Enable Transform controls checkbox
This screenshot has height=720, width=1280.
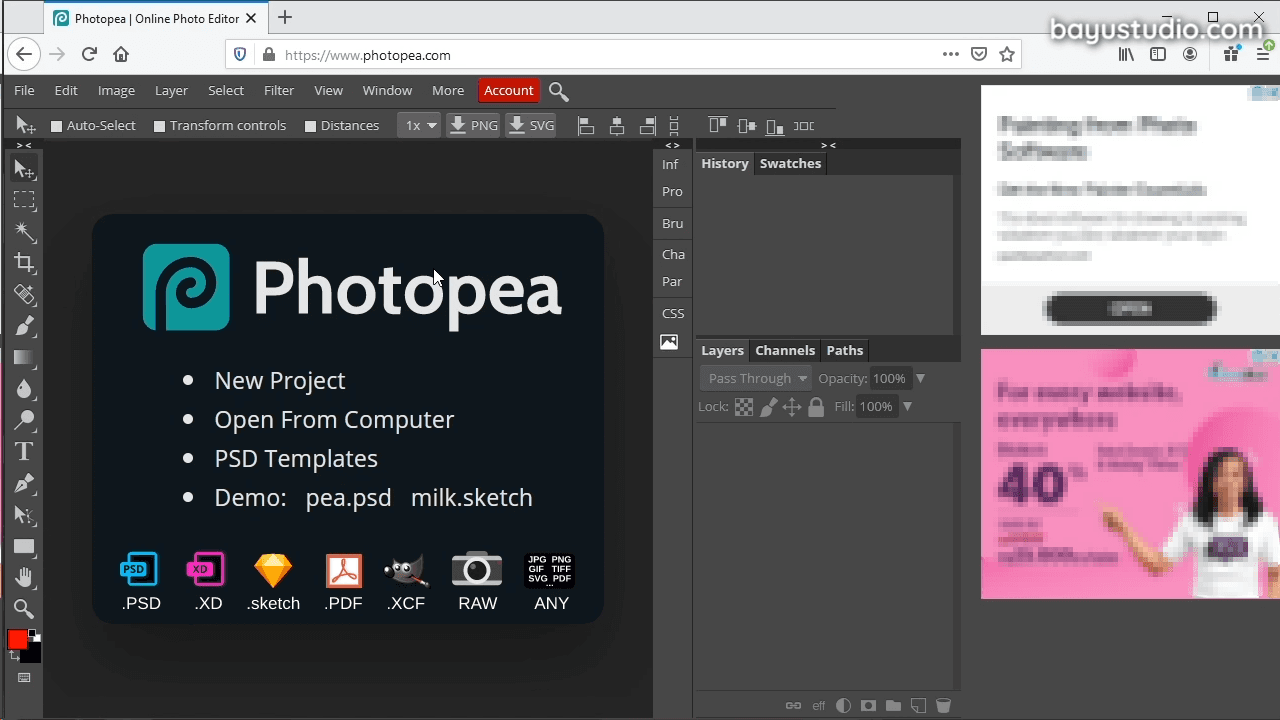pyautogui.click(x=159, y=126)
